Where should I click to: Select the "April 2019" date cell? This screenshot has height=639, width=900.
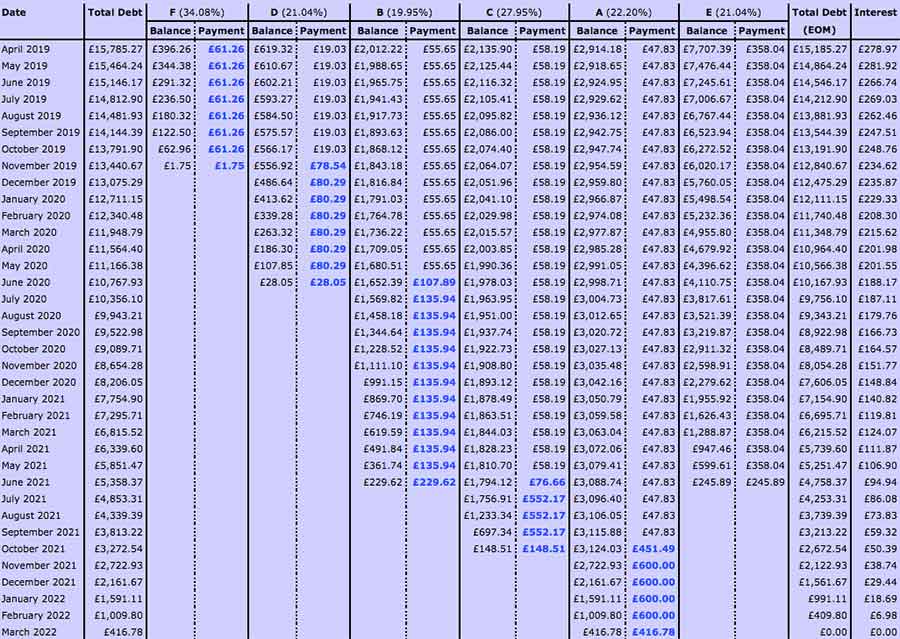tap(25, 49)
